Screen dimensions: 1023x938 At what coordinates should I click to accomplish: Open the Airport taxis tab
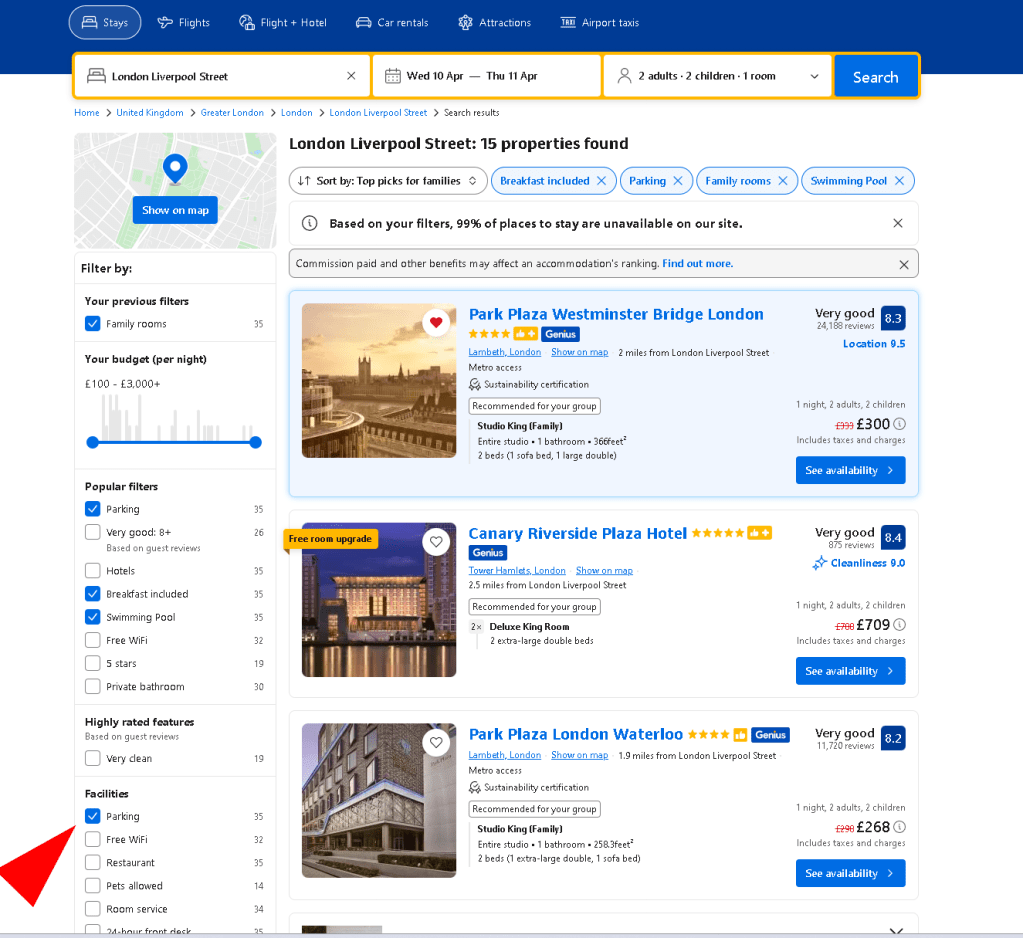click(x=600, y=22)
